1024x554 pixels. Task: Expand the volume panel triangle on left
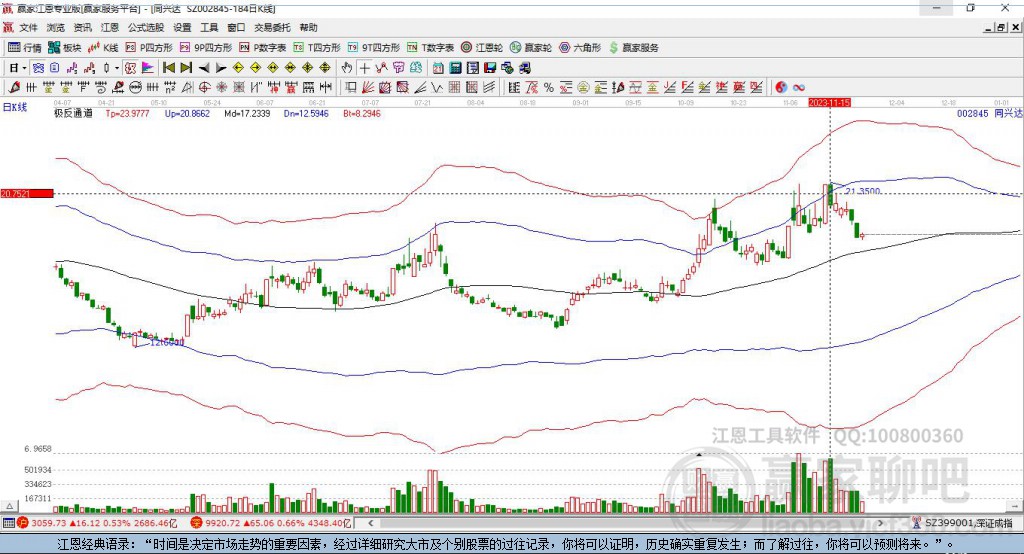(9, 506)
